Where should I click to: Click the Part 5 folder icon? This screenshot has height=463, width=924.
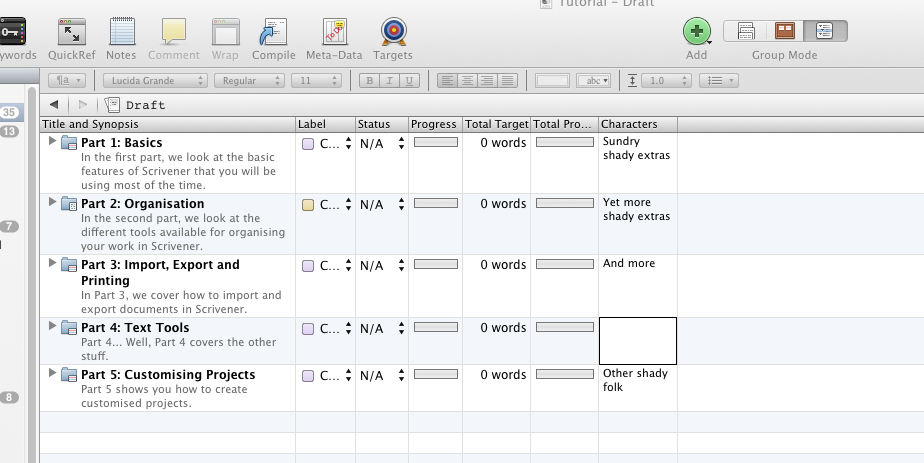[x=70, y=375]
